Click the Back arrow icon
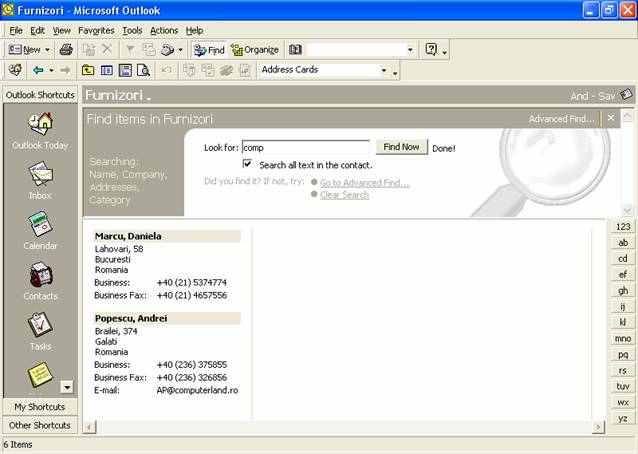Viewport: 638px width, 454px height. [38, 70]
